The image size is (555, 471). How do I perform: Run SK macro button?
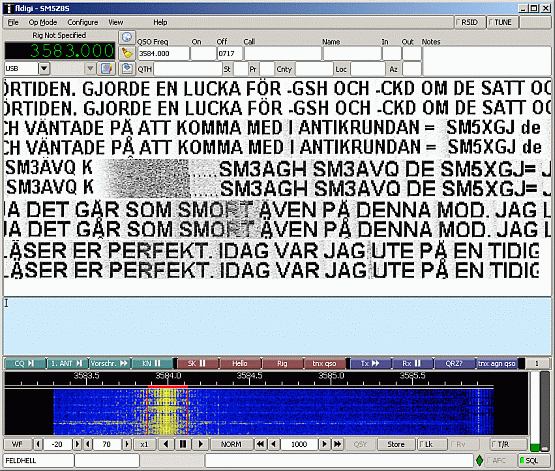pyautogui.click(x=198, y=363)
